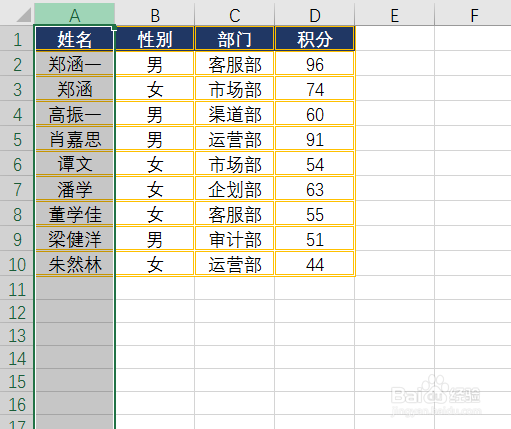
Task: Select row 5 header
Action: tap(17, 139)
